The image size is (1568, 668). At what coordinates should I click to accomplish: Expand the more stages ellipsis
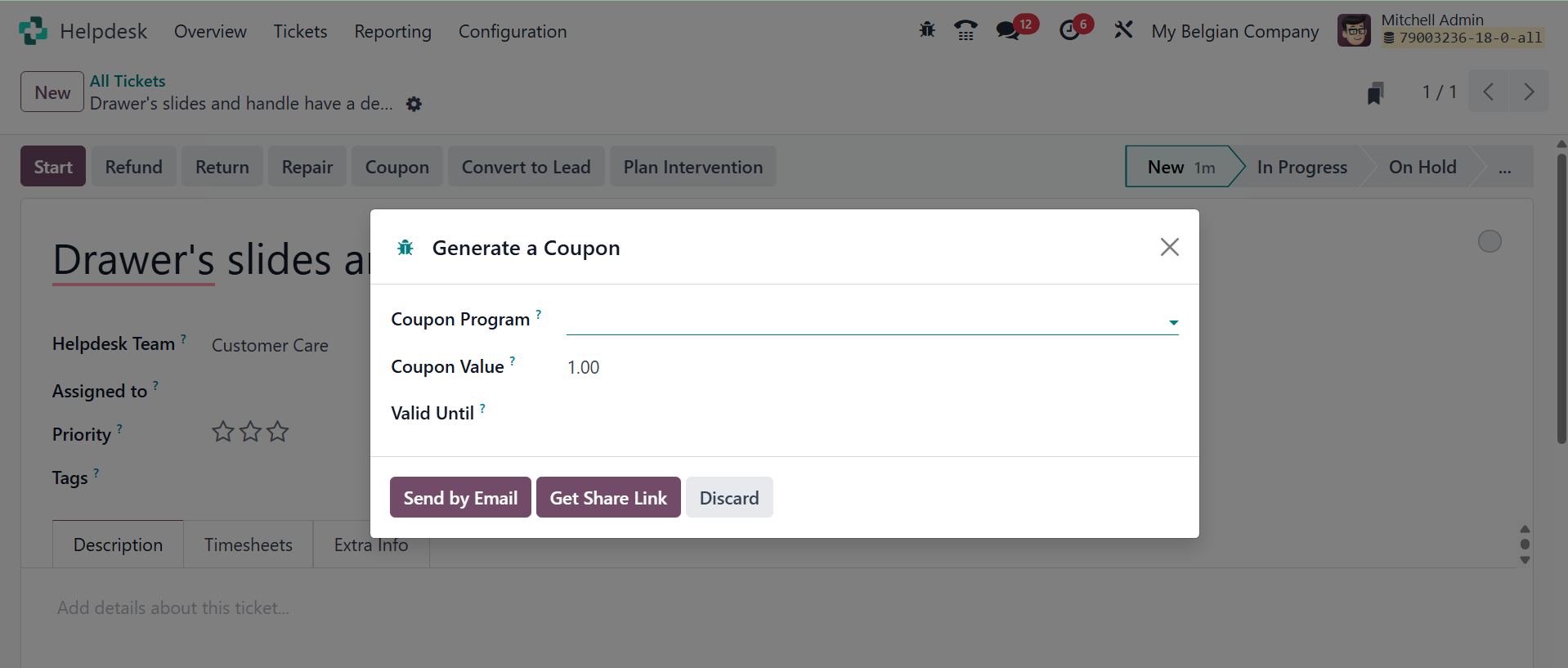tap(1504, 168)
